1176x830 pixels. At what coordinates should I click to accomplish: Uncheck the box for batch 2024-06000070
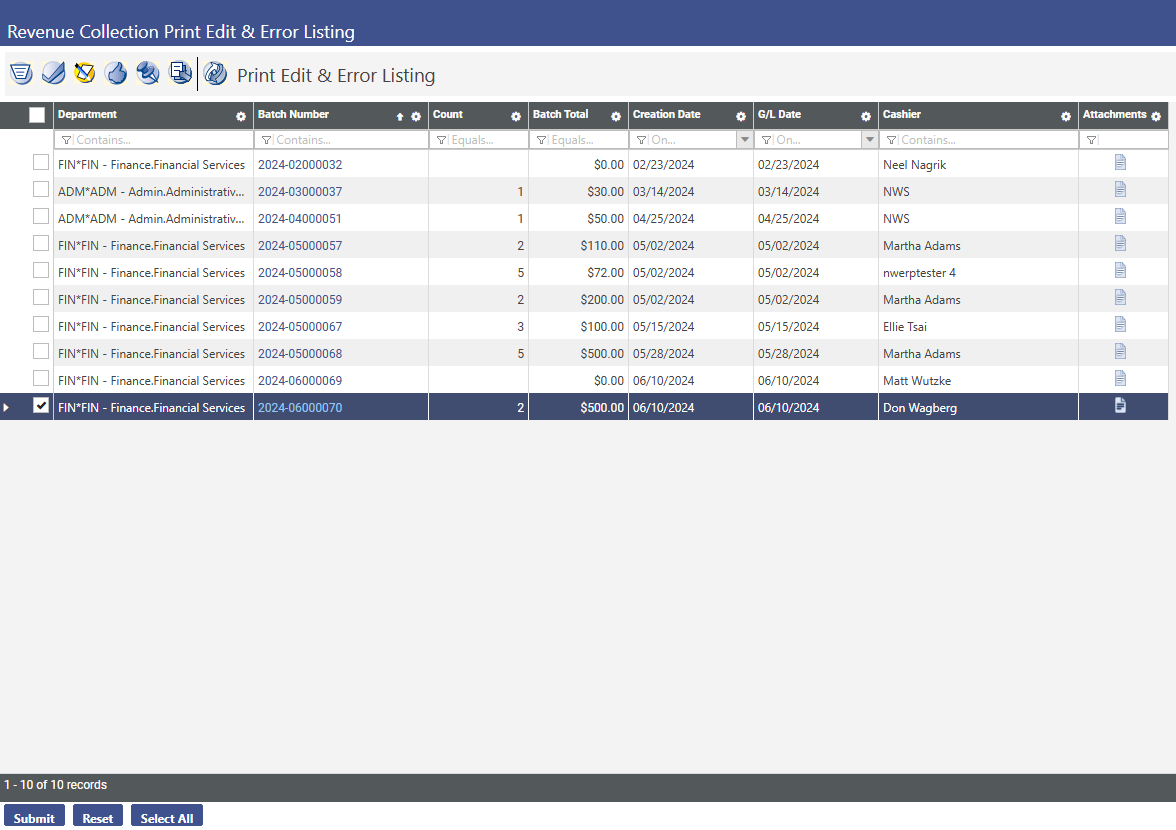[41, 406]
